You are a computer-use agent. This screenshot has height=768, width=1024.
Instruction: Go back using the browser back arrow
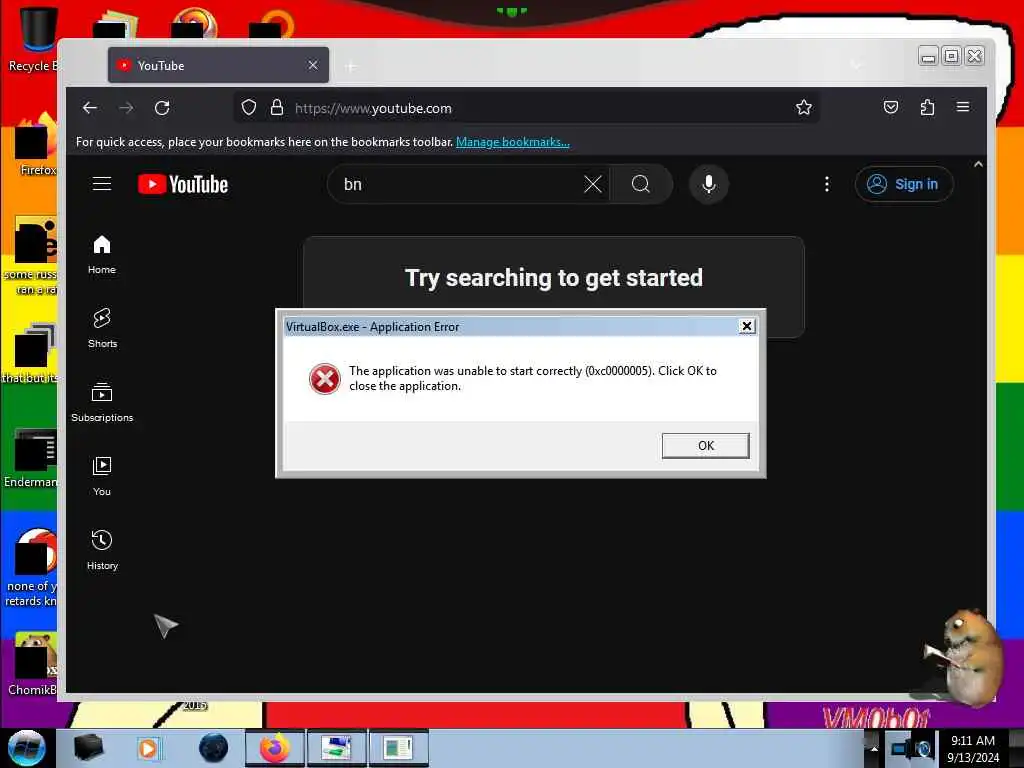90,108
